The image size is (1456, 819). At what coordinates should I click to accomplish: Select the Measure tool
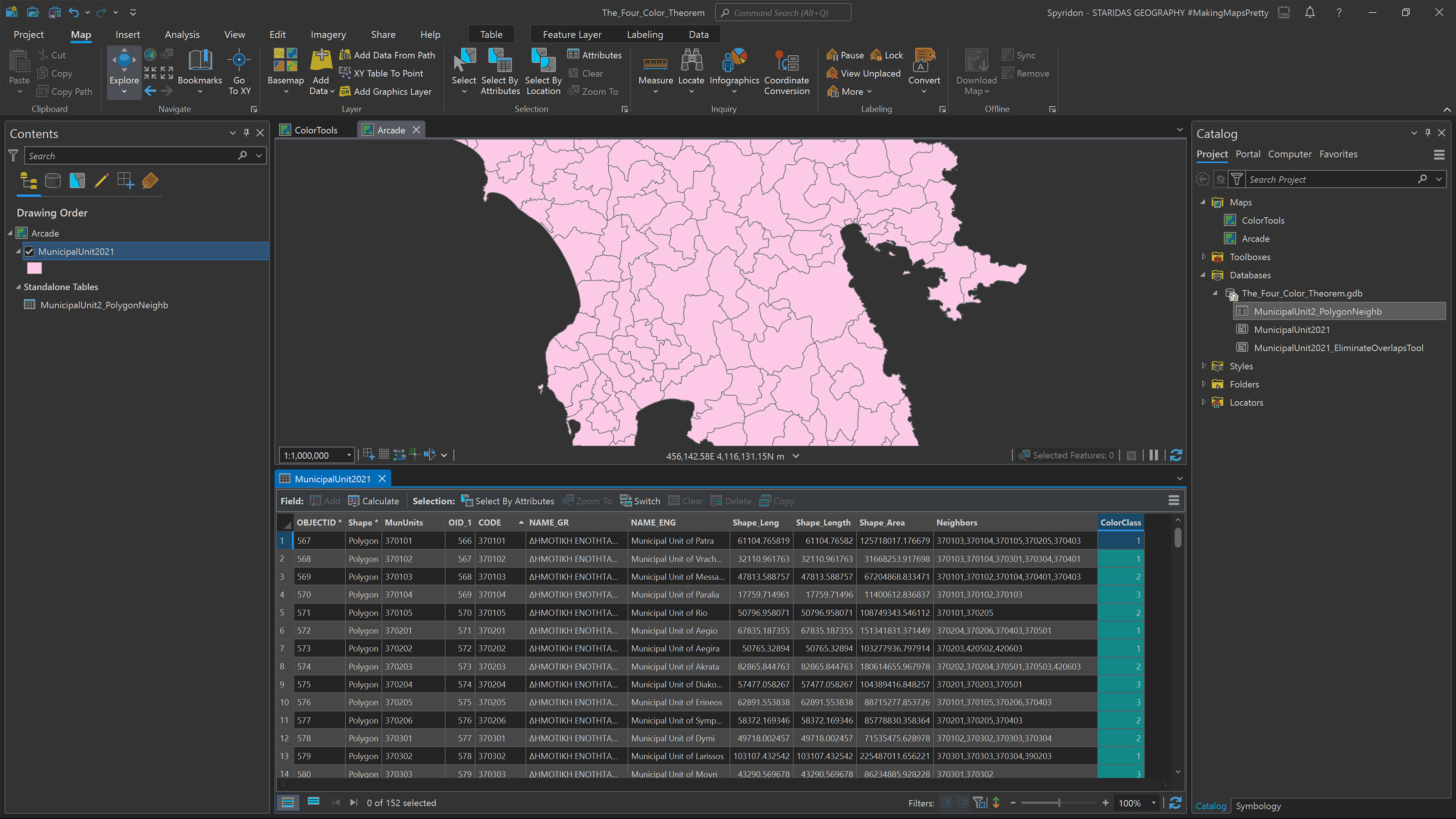point(655,71)
